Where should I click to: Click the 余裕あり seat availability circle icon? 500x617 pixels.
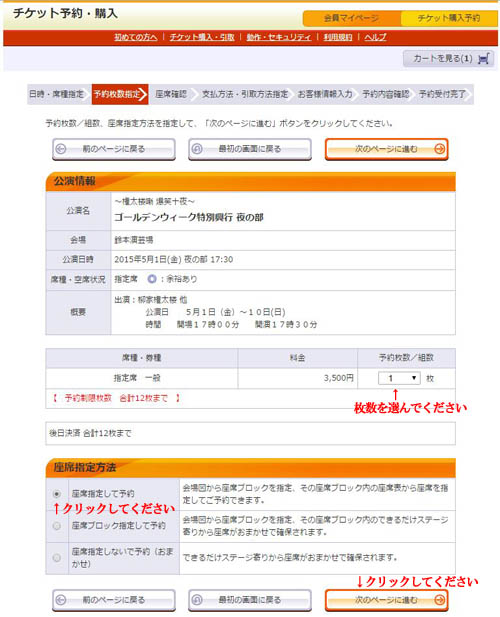point(152,279)
